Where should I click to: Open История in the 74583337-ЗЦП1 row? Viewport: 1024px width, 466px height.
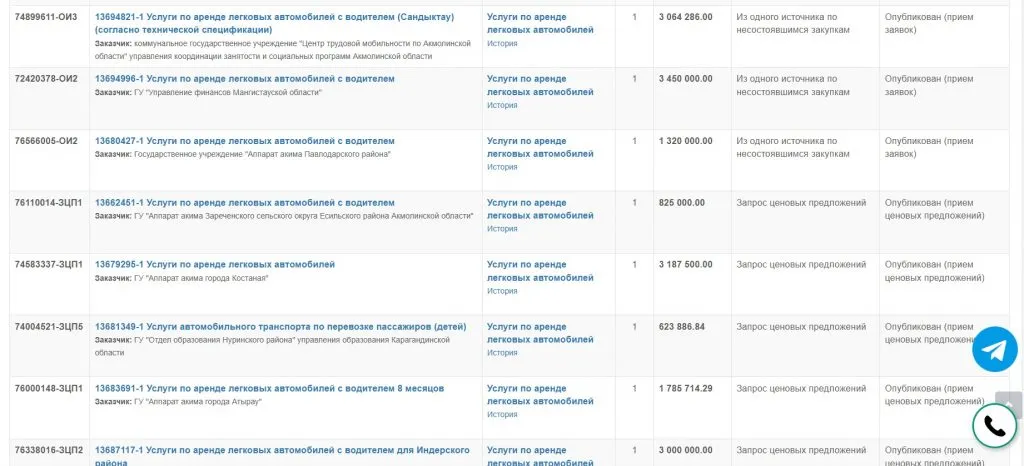(x=502, y=291)
